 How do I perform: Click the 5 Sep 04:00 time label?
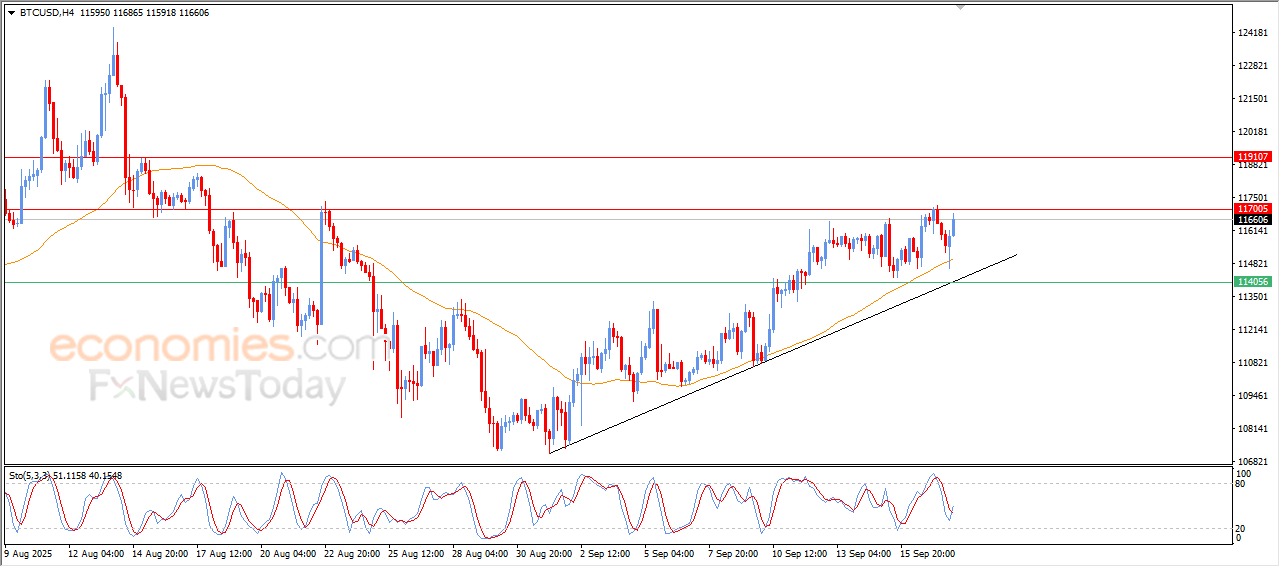point(670,552)
